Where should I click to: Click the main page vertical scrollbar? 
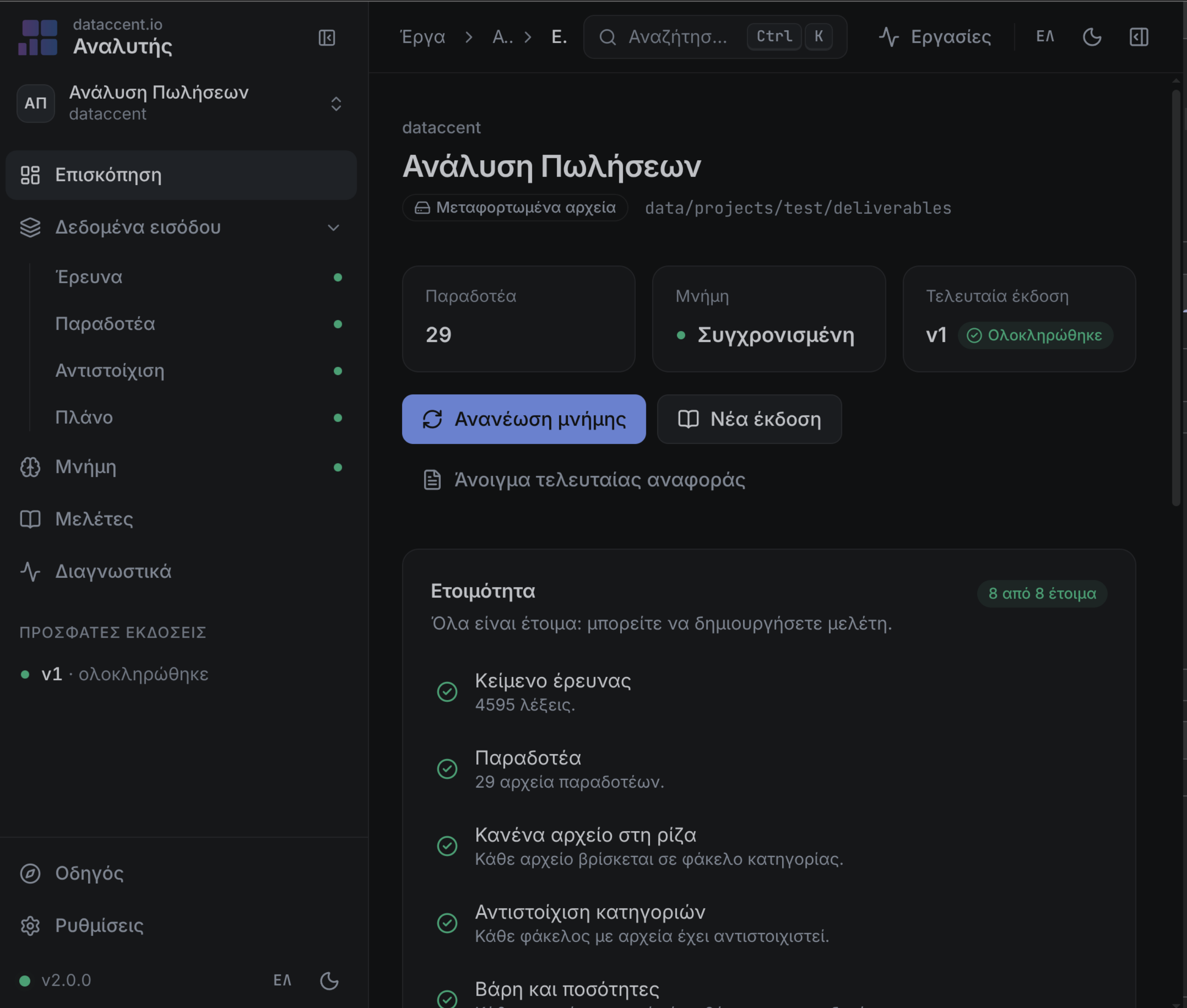click(1176, 297)
